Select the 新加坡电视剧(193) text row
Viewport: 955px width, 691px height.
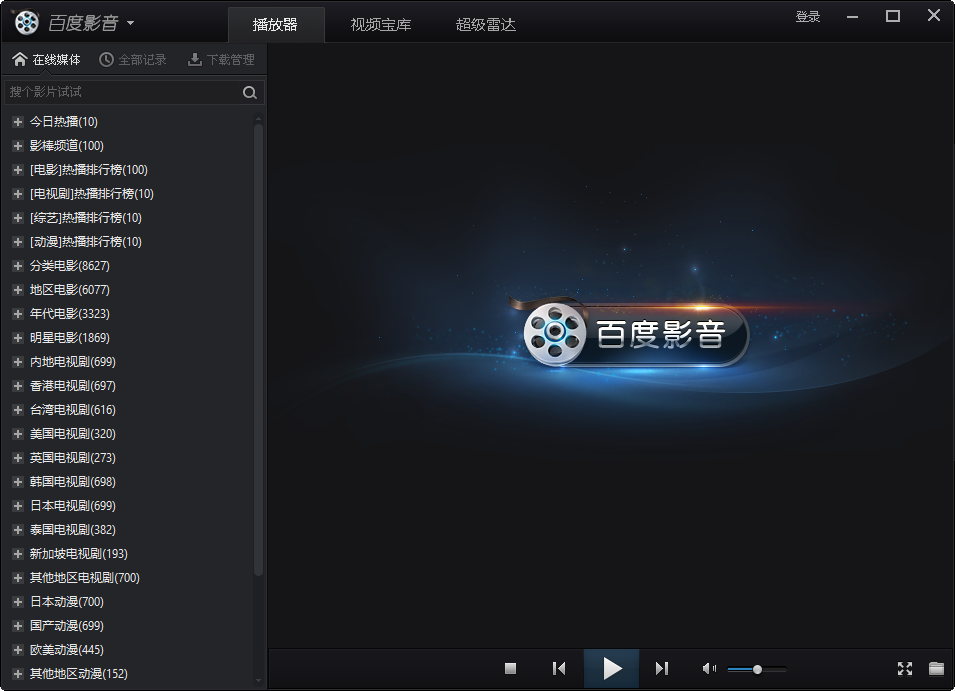pos(79,554)
